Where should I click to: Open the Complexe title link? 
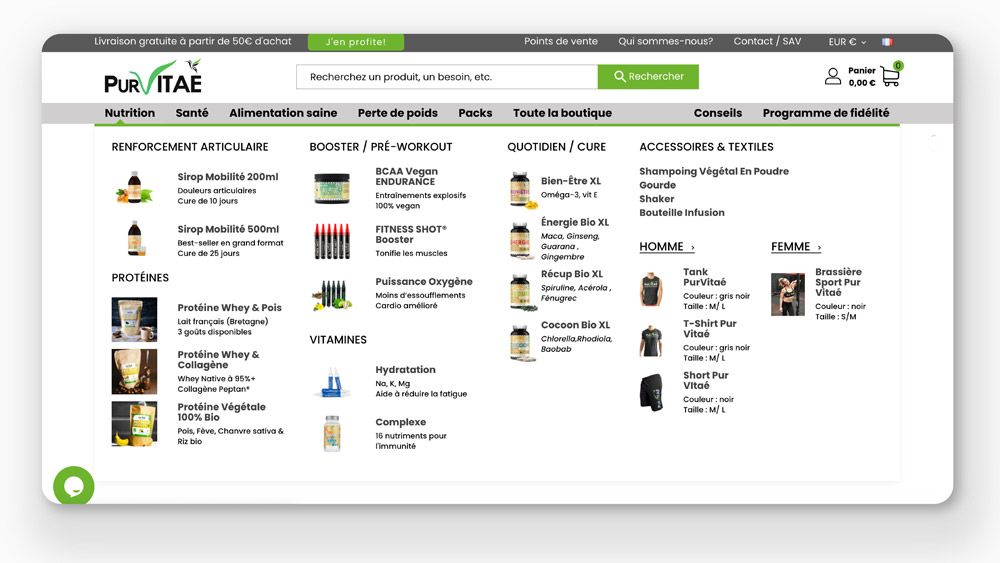coord(401,422)
